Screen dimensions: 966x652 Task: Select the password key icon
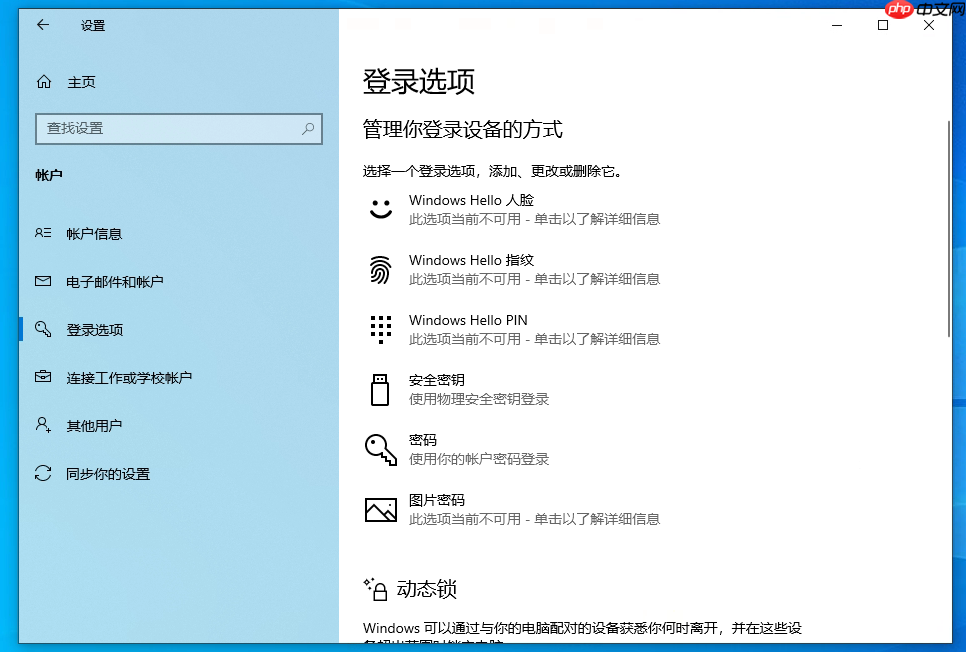[x=380, y=449]
